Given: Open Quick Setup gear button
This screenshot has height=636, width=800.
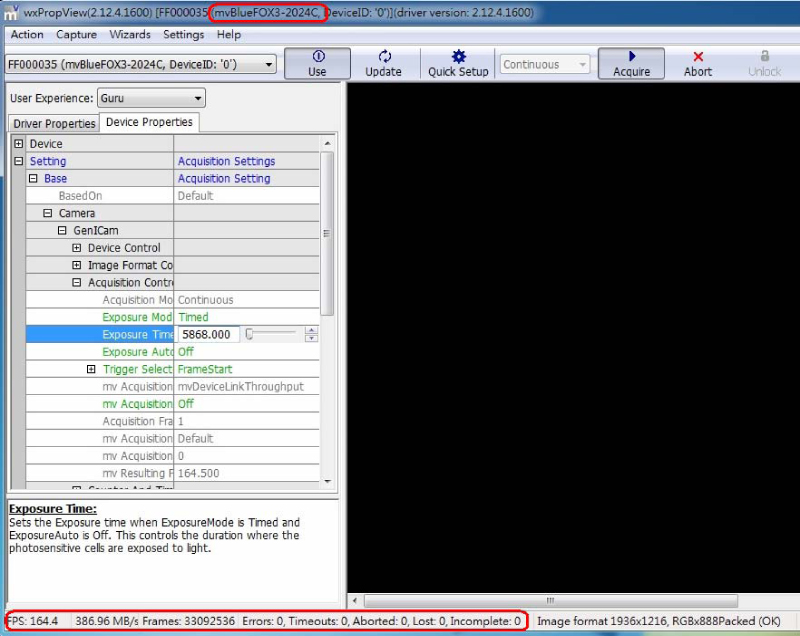Looking at the screenshot, I should tap(458, 64).
